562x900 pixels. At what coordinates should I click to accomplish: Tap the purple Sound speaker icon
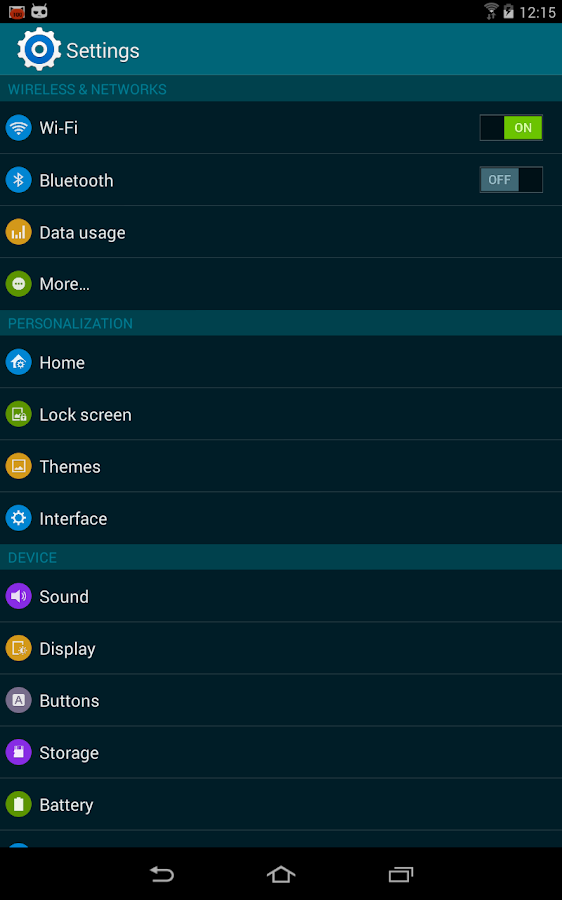click(x=18, y=596)
